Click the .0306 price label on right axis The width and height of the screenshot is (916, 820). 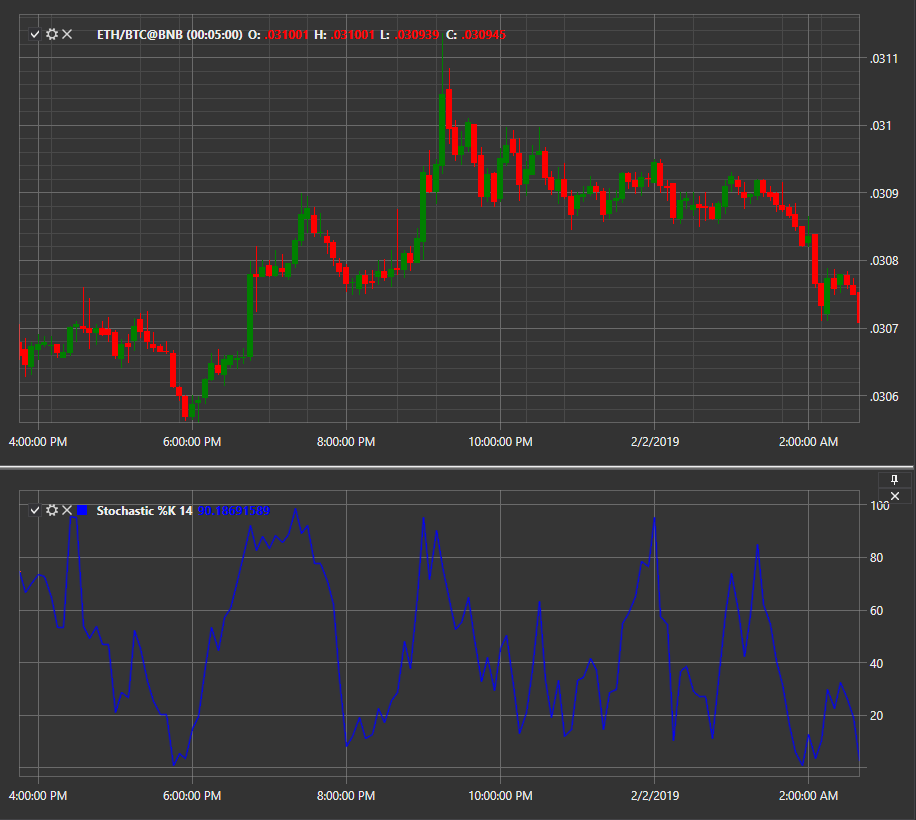point(884,397)
